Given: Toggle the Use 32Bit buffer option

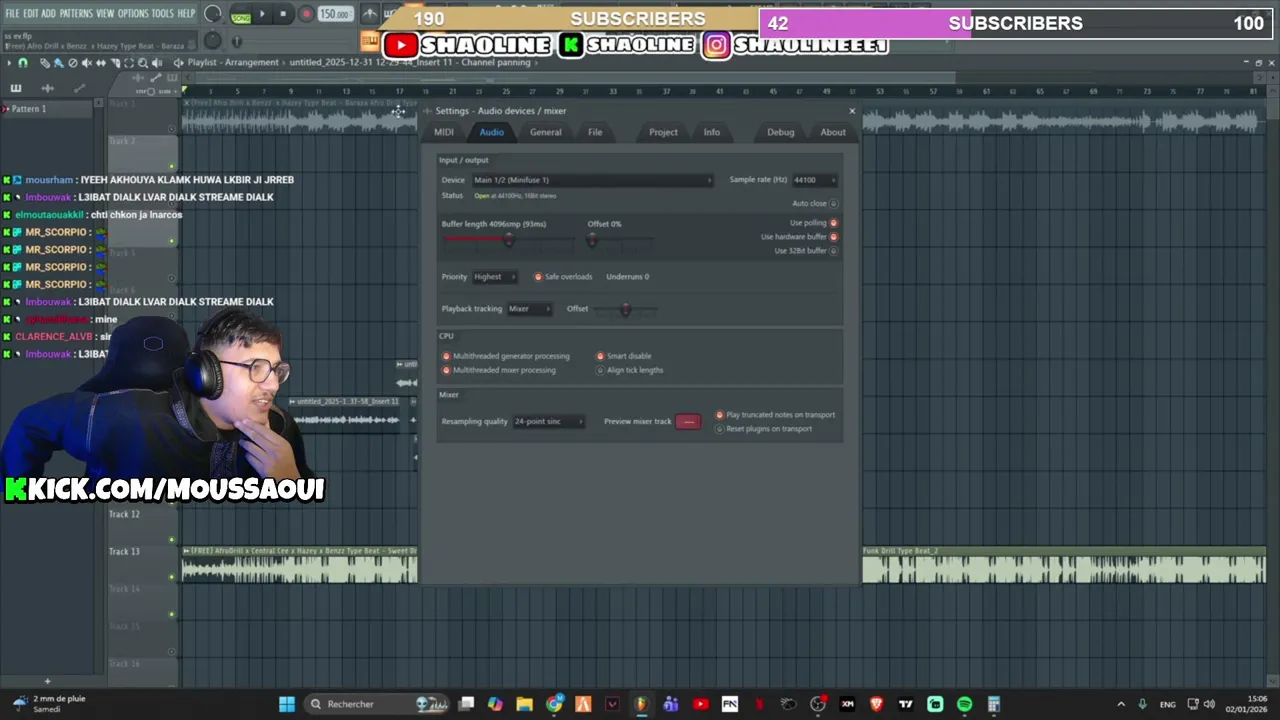Looking at the screenshot, I should coord(833,251).
